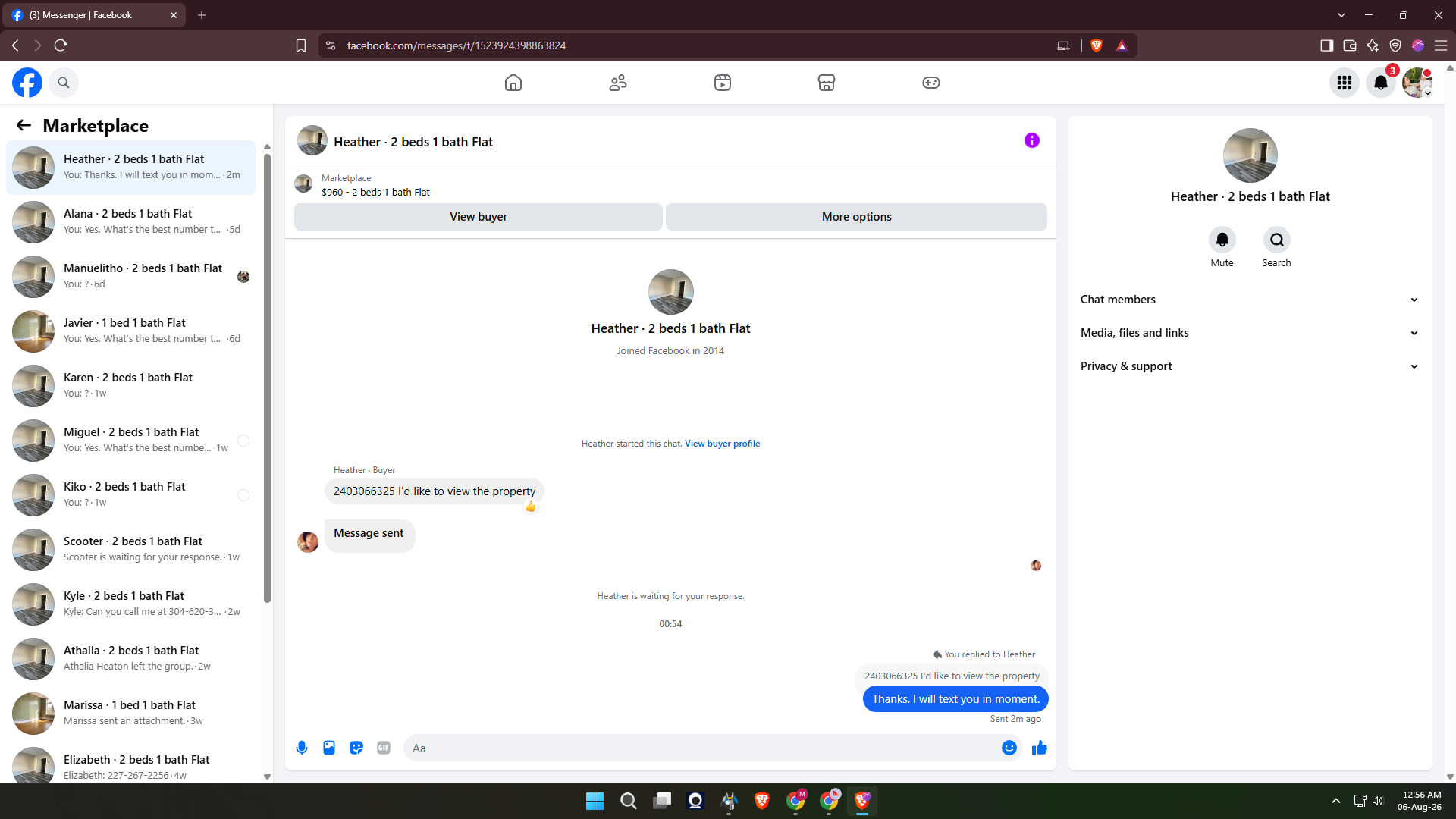Open the Friends page icon
The width and height of the screenshot is (1456, 819).
(618, 83)
